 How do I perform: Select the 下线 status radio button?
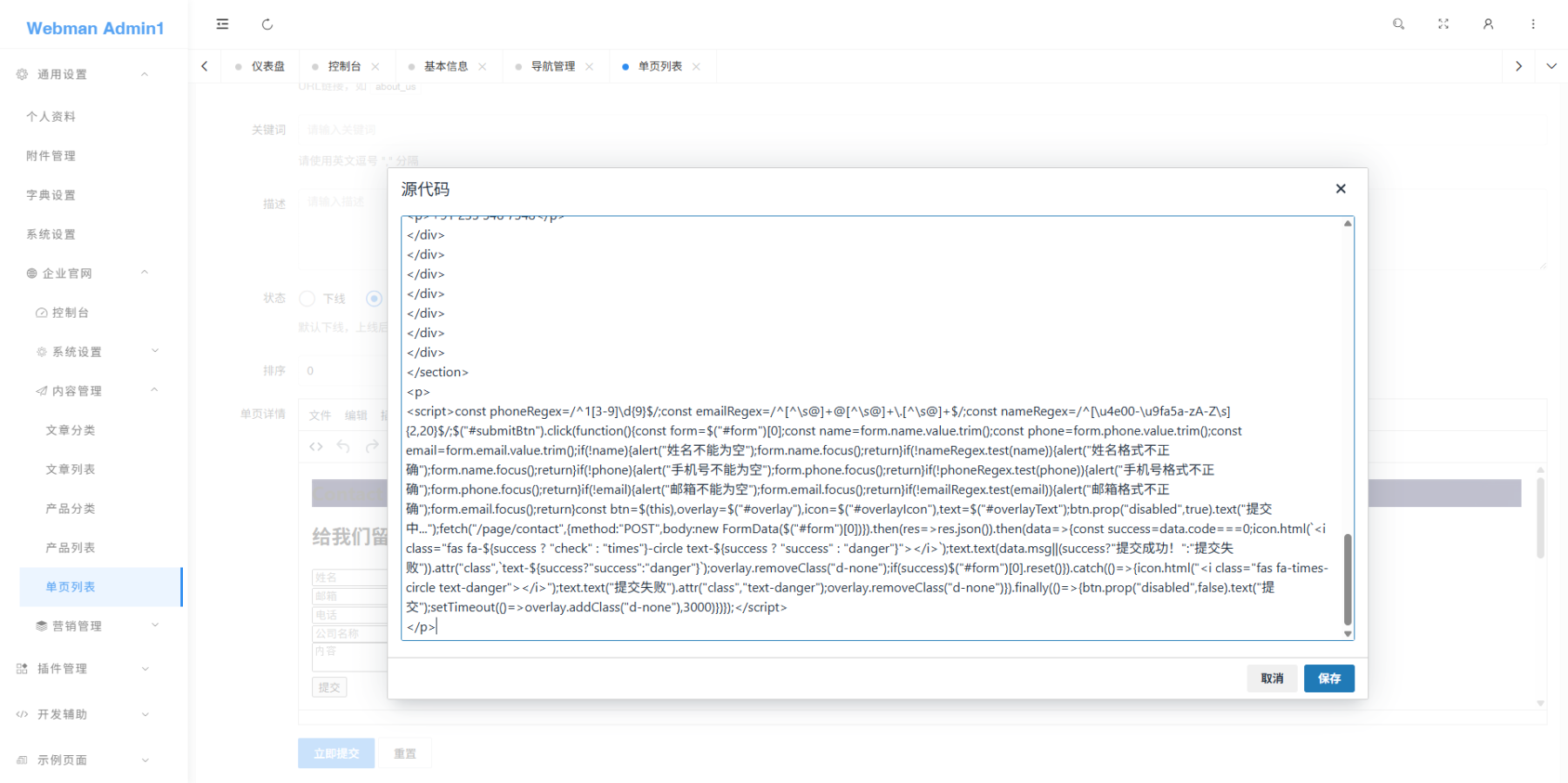pos(307,299)
